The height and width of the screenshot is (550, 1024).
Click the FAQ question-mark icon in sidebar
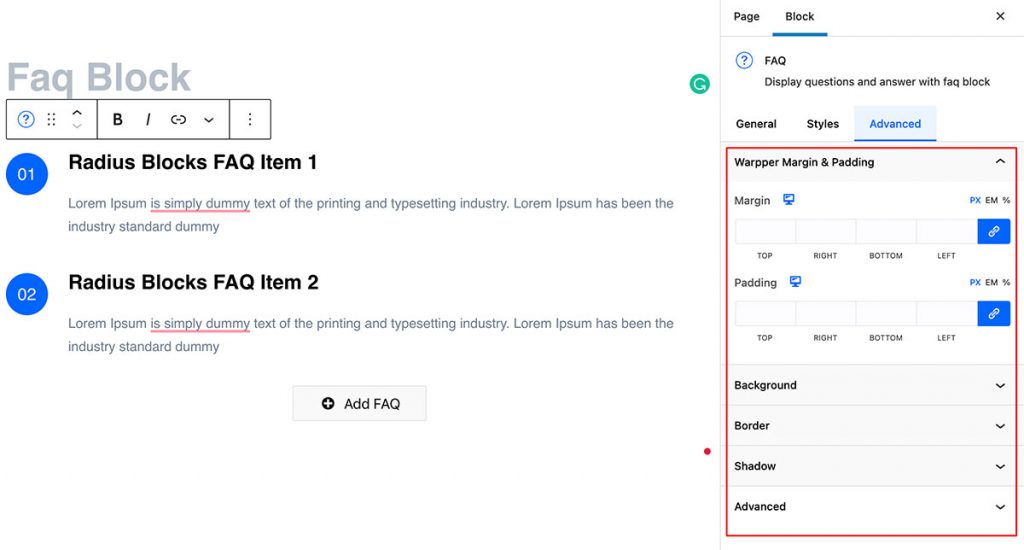(744, 61)
